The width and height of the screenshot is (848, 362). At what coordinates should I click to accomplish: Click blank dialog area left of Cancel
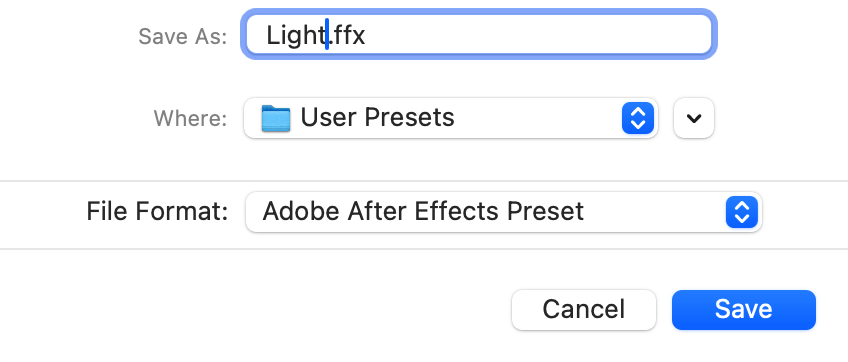(254, 310)
